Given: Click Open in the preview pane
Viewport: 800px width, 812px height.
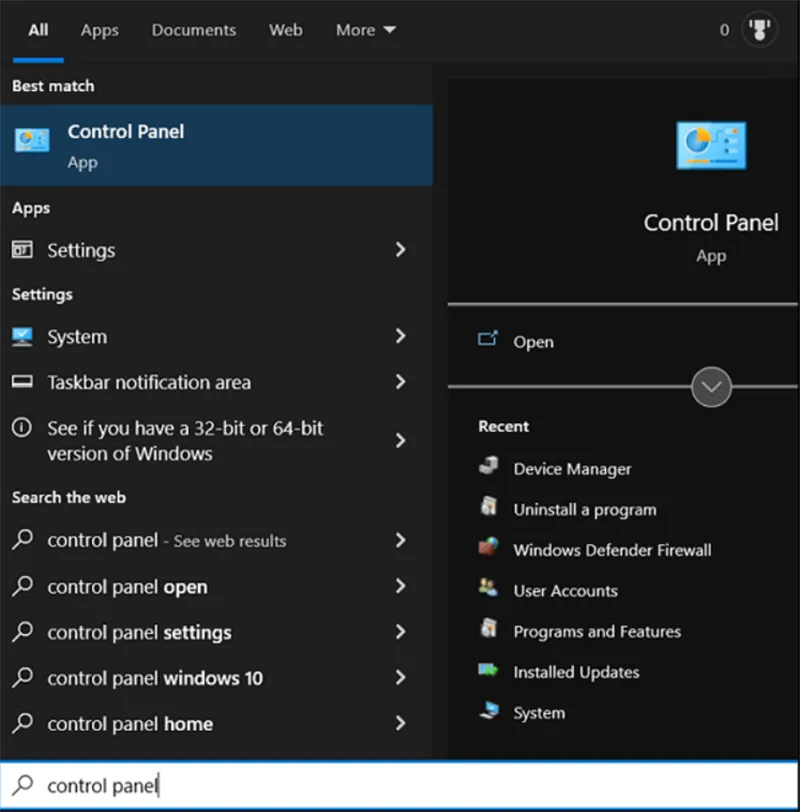Looking at the screenshot, I should point(533,342).
